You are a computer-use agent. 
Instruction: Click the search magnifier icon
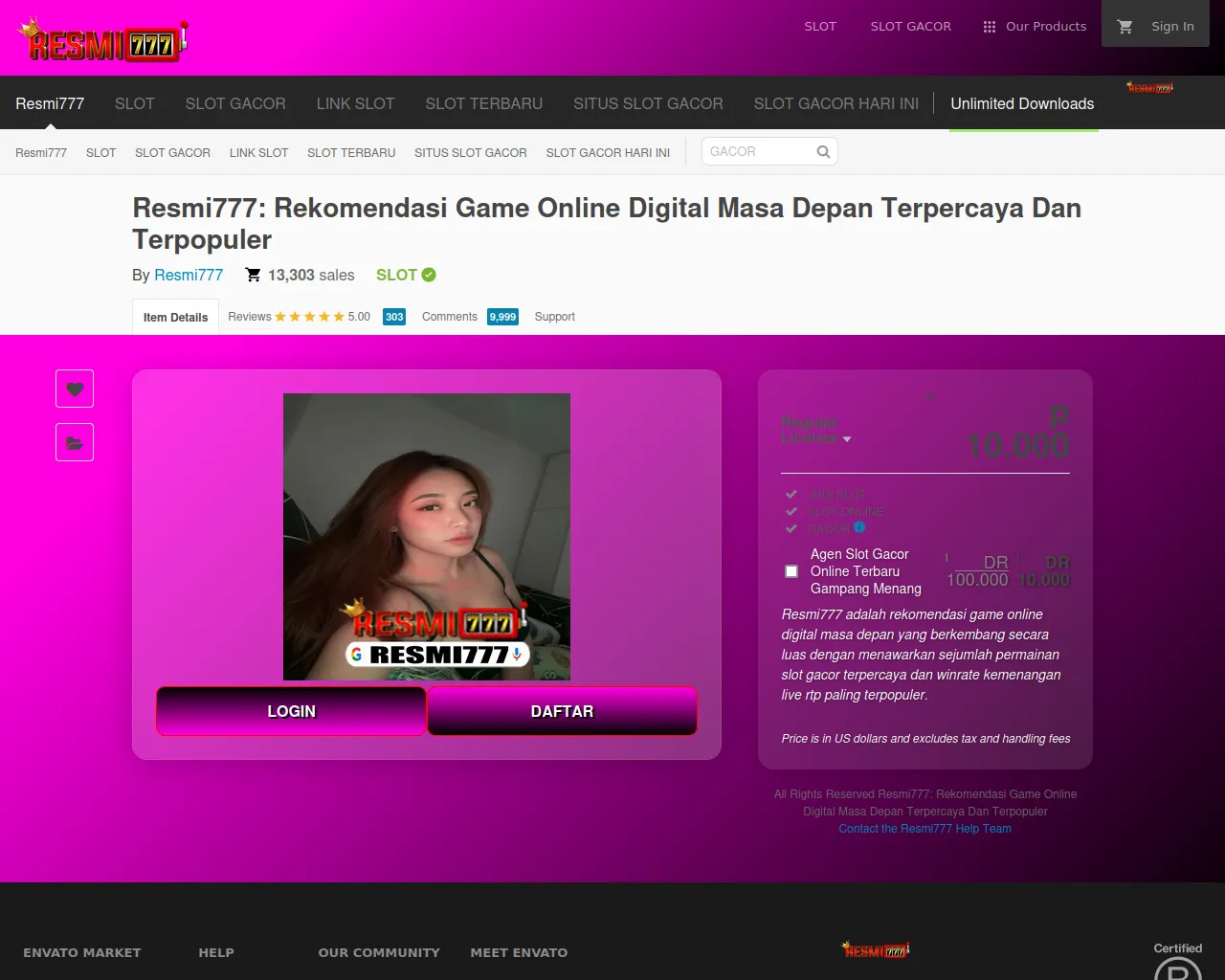point(823,151)
